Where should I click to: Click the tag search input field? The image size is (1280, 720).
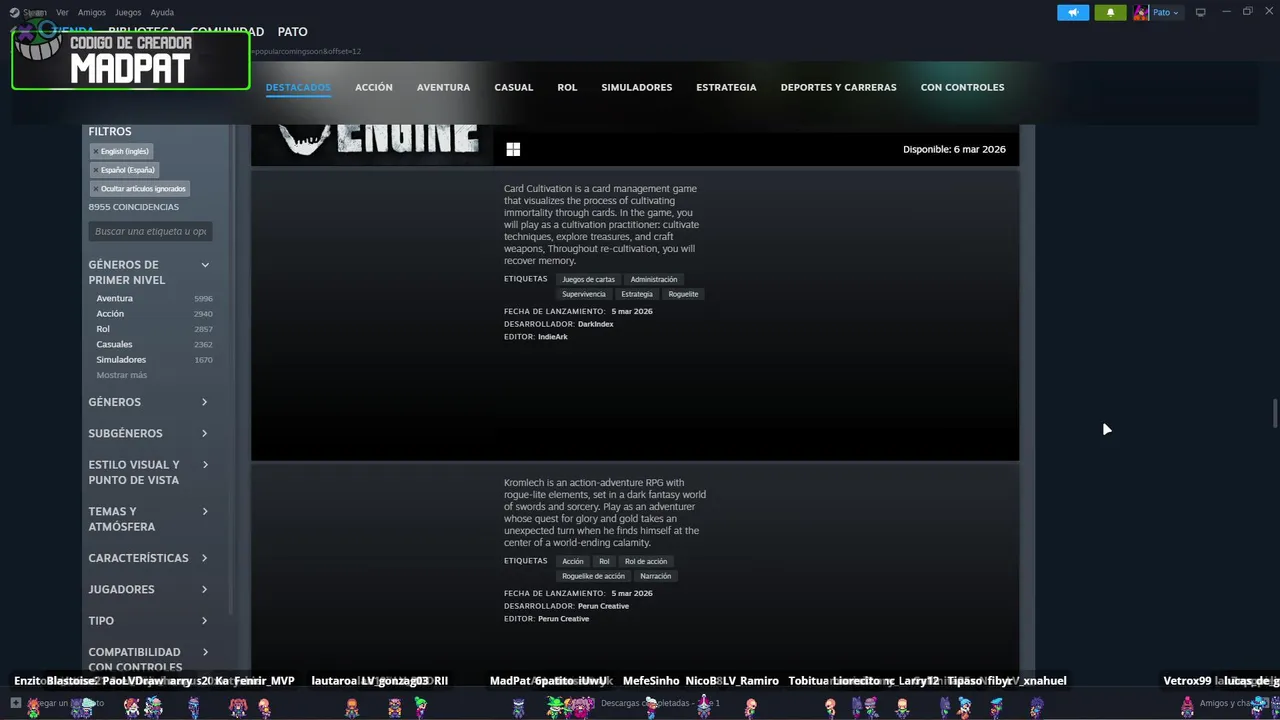click(x=150, y=231)
